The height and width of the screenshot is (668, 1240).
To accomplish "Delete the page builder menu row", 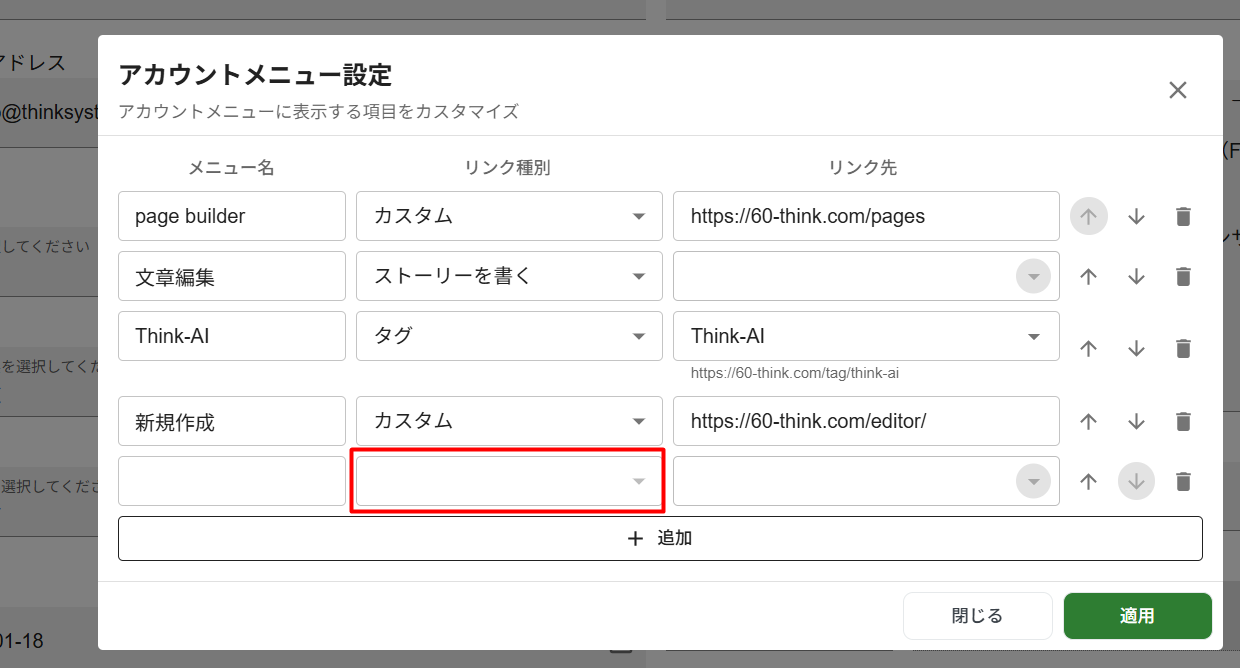I will (x=1183, y=217).
